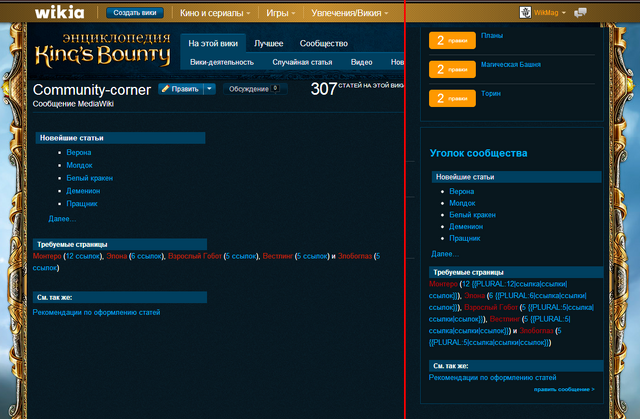Click Далее… link in sidebar community corner
Viewport: 640px width, 419px height.
click(x=445, y=254)
